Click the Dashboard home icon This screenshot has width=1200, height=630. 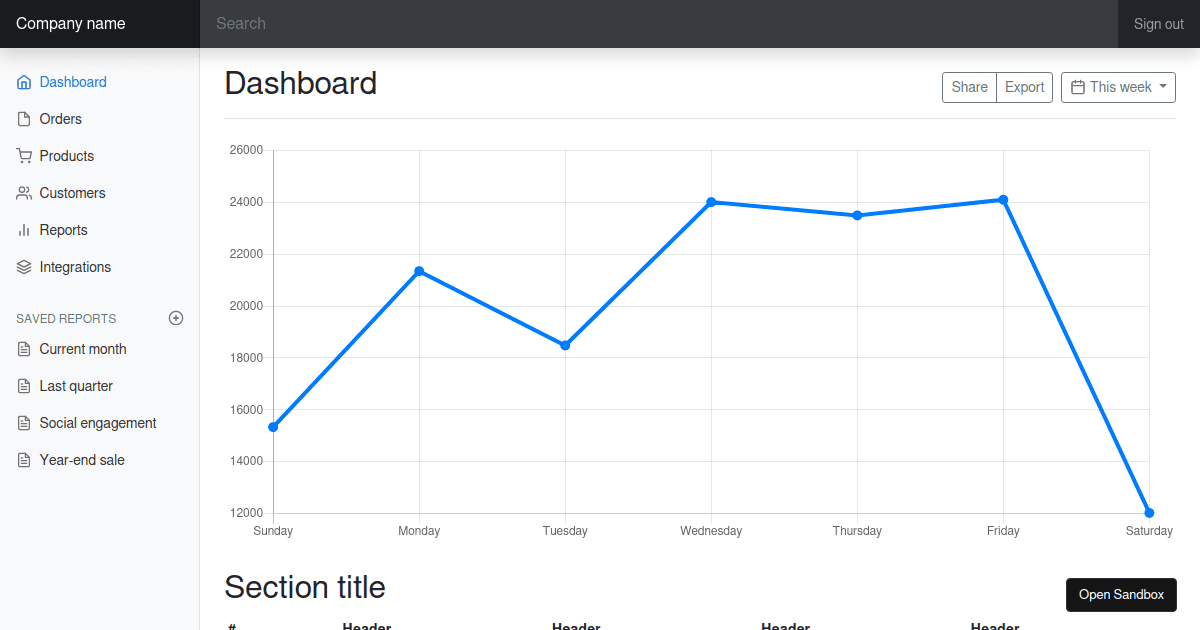pos(24,83)
